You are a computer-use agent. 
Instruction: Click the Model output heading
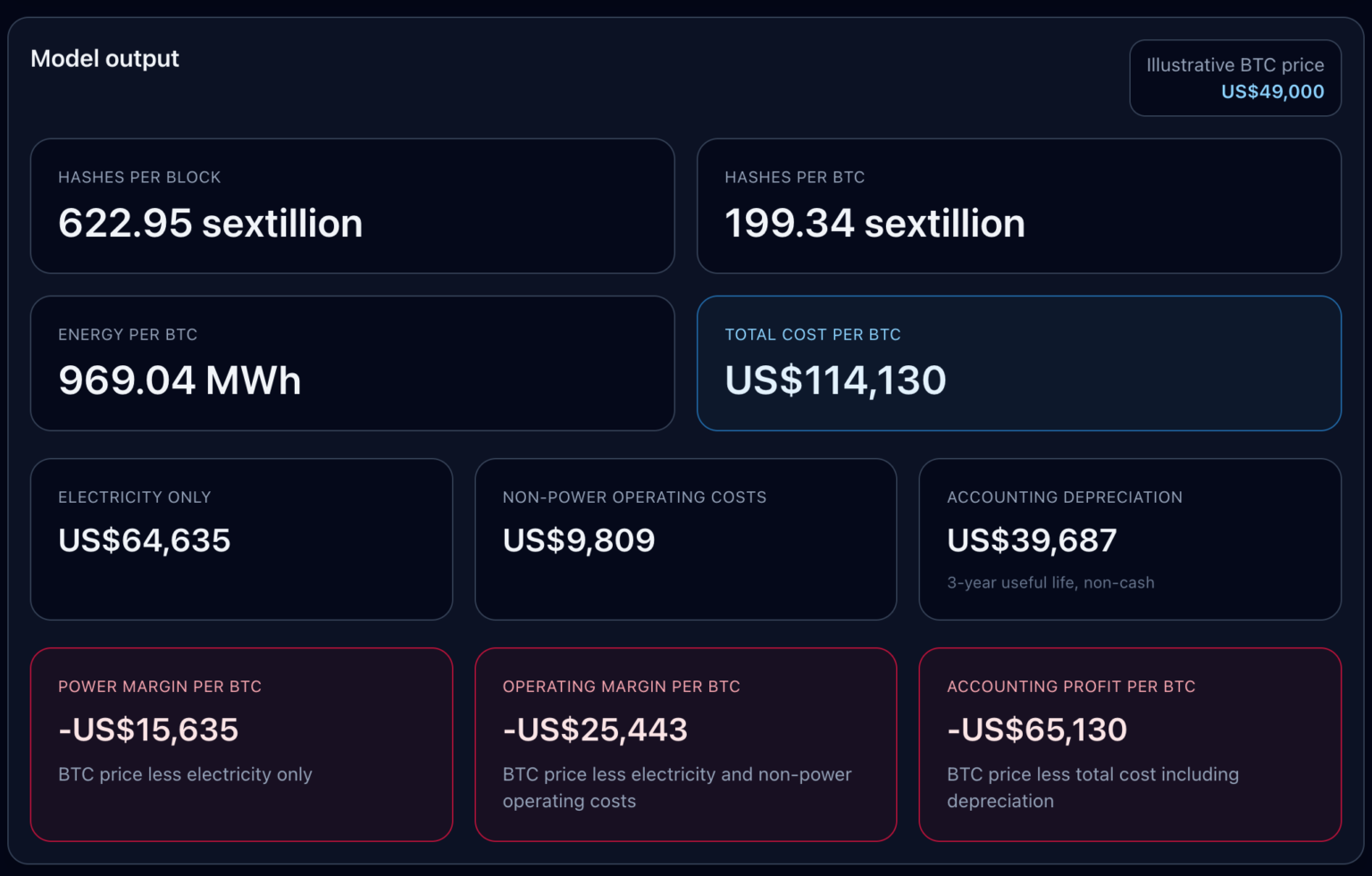click(105, 59)
